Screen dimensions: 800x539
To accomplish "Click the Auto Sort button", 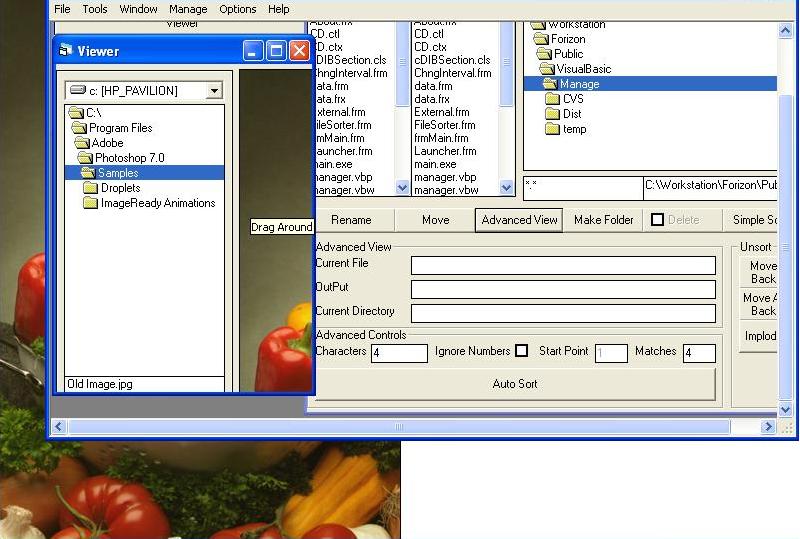I will click(515, 384).
